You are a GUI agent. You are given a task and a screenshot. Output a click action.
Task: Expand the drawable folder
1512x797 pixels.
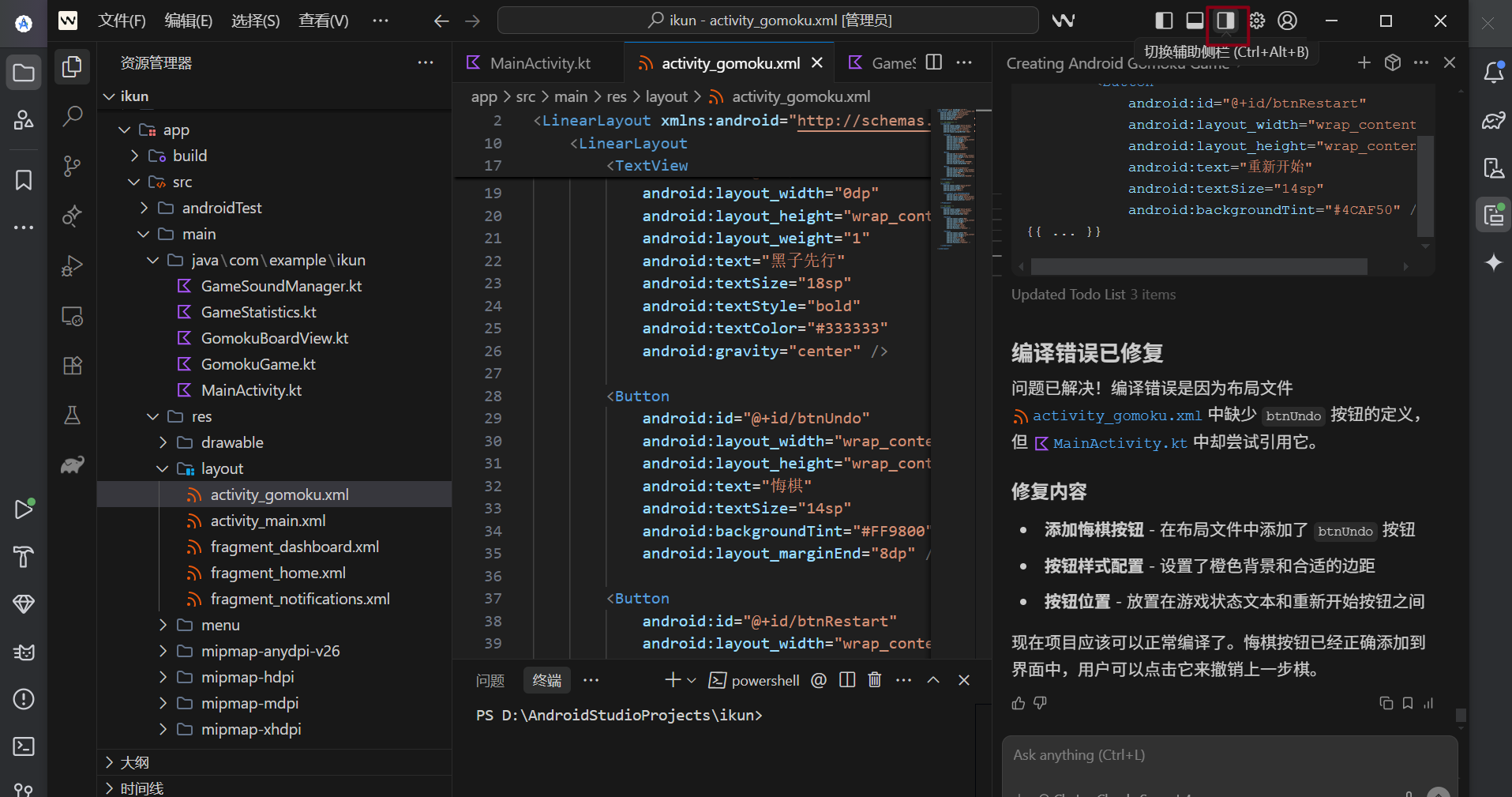click(x=163, y=442)
